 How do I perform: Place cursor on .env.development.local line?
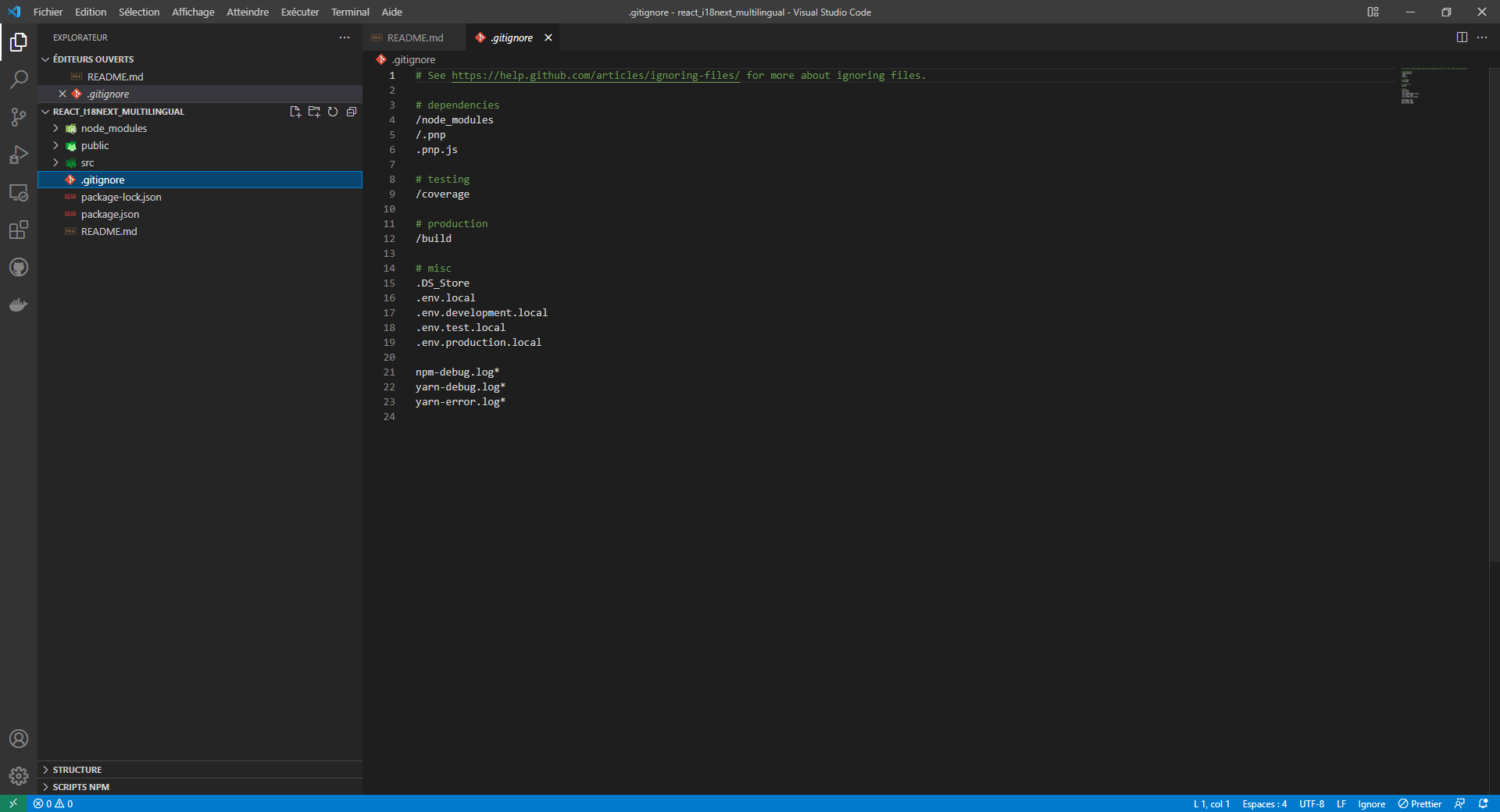[x=481, y=313]
